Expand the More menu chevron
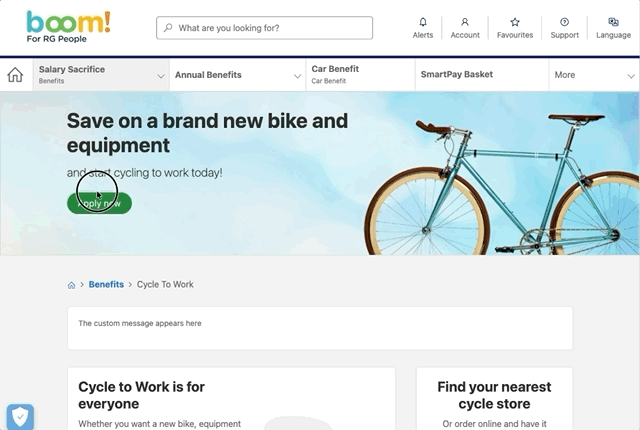The height and width of the screenshot is (430, 640). (631, 76)
